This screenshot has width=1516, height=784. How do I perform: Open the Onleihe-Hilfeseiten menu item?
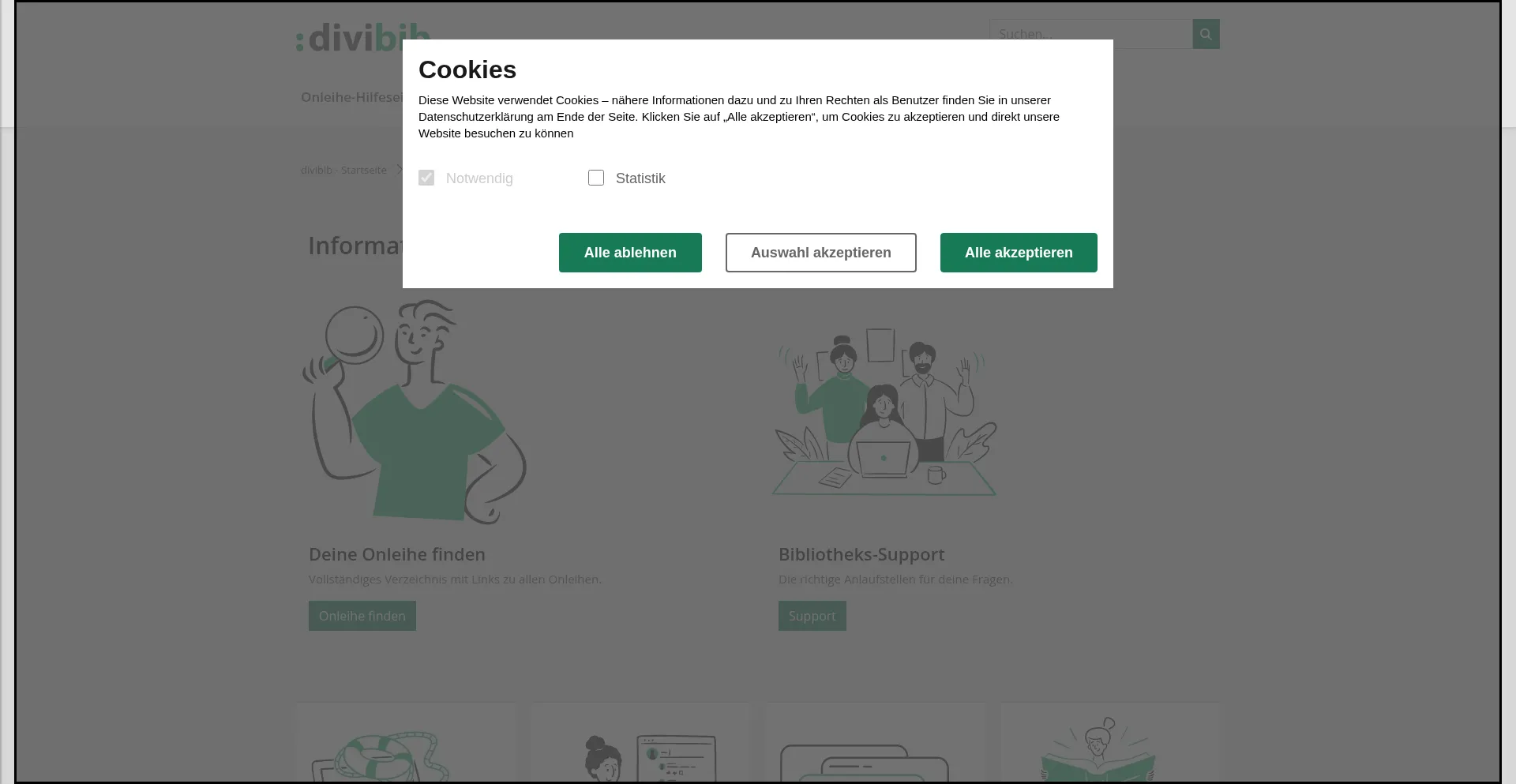coord(351,97)
